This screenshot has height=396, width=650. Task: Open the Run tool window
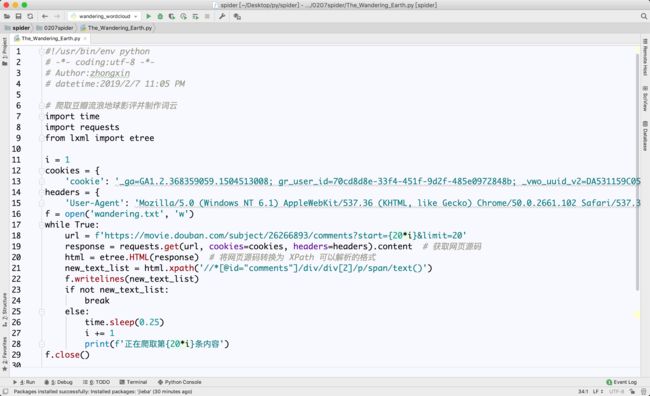24,382
